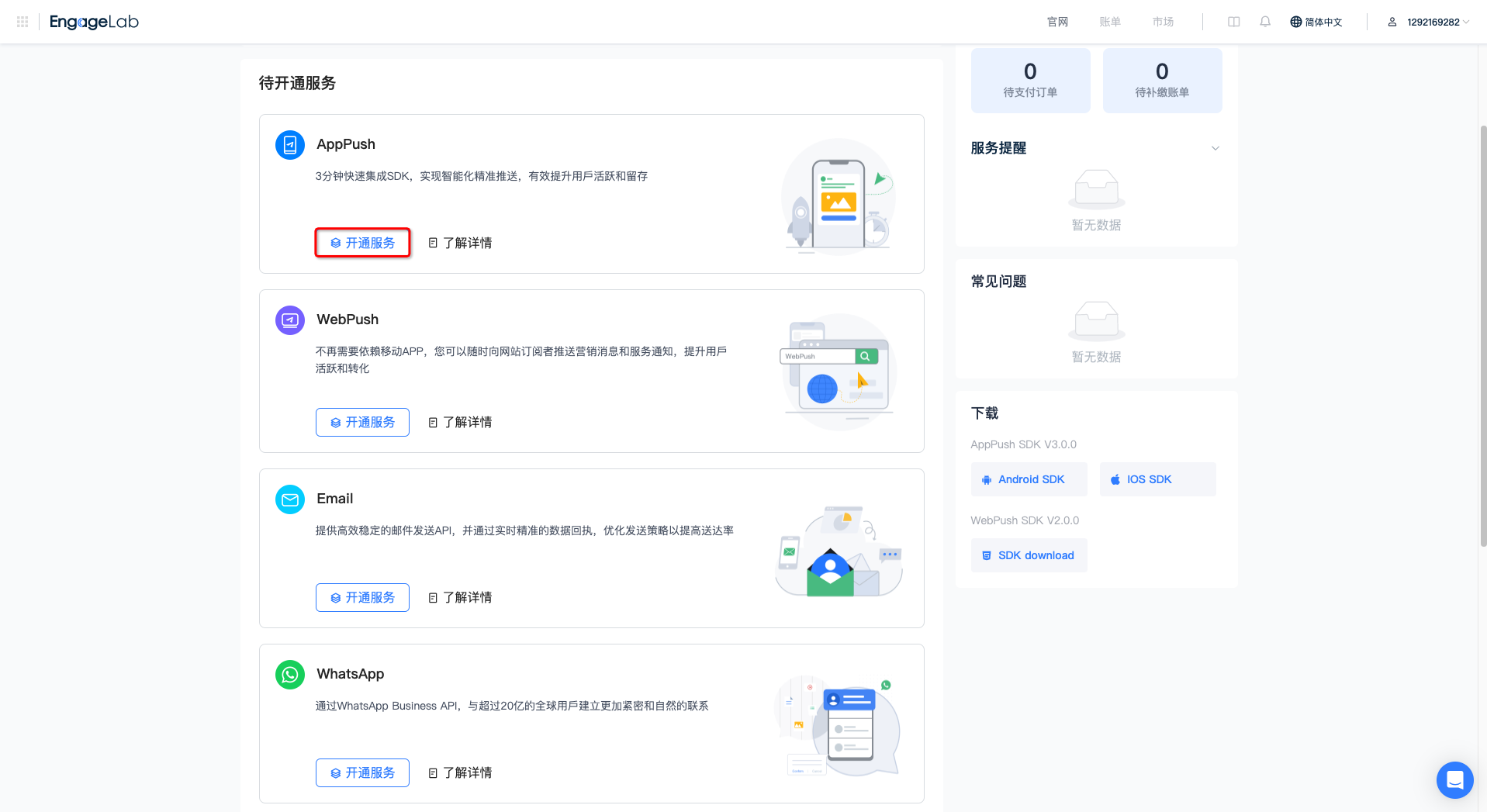Viewport: 1487px width, 812px height.
Task: Activate the WebPush 开通服务 button
Action: pyautogui.click(x=362, y=422)
